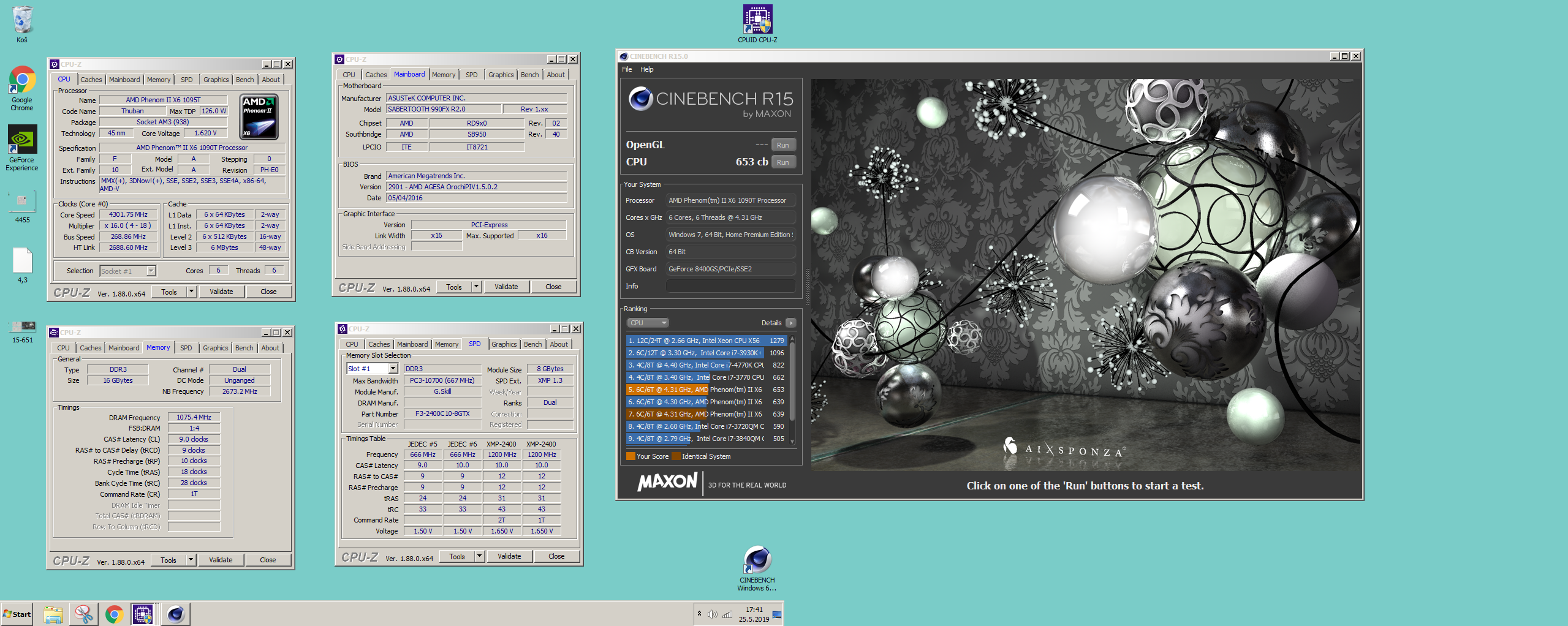
Task: Switch to Memory tab in the Mainboard window
Action: click(x=444, y=75)
